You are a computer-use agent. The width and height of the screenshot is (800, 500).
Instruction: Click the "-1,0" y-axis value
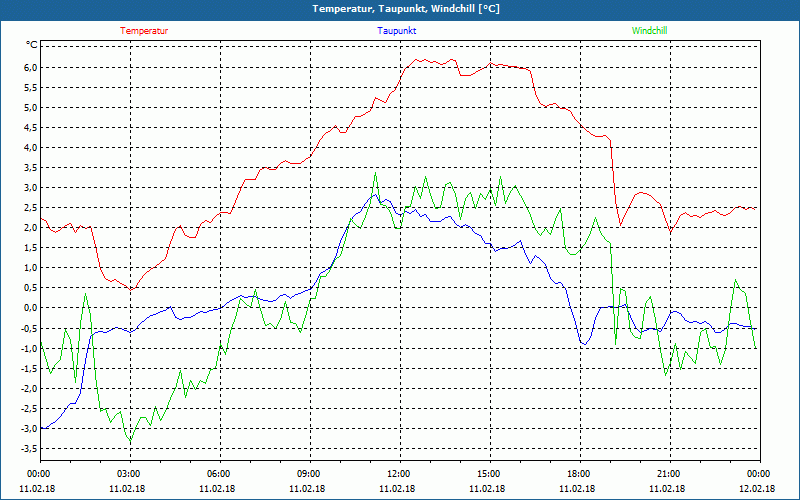[x=29, y=348]
